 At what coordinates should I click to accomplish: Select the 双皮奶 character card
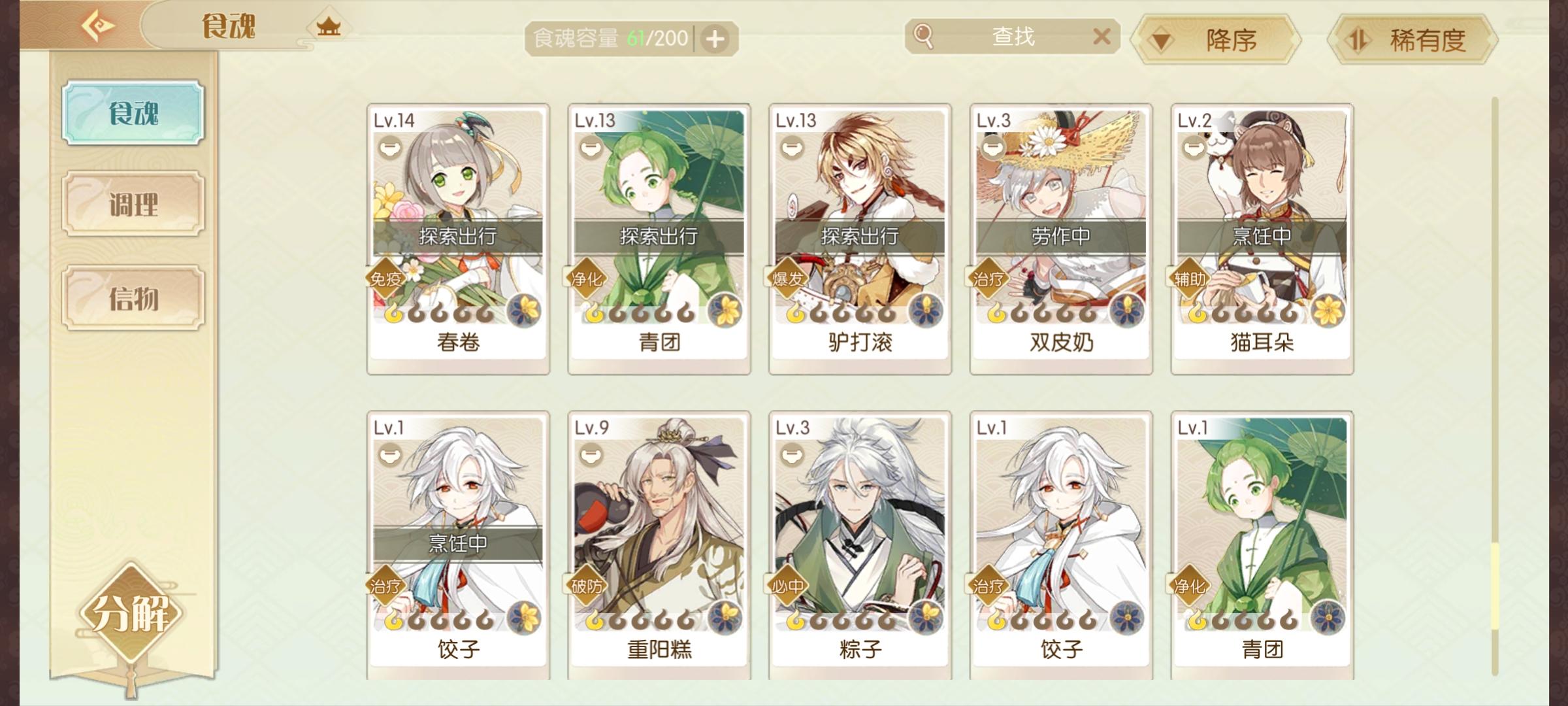[x=1061, y=238]
